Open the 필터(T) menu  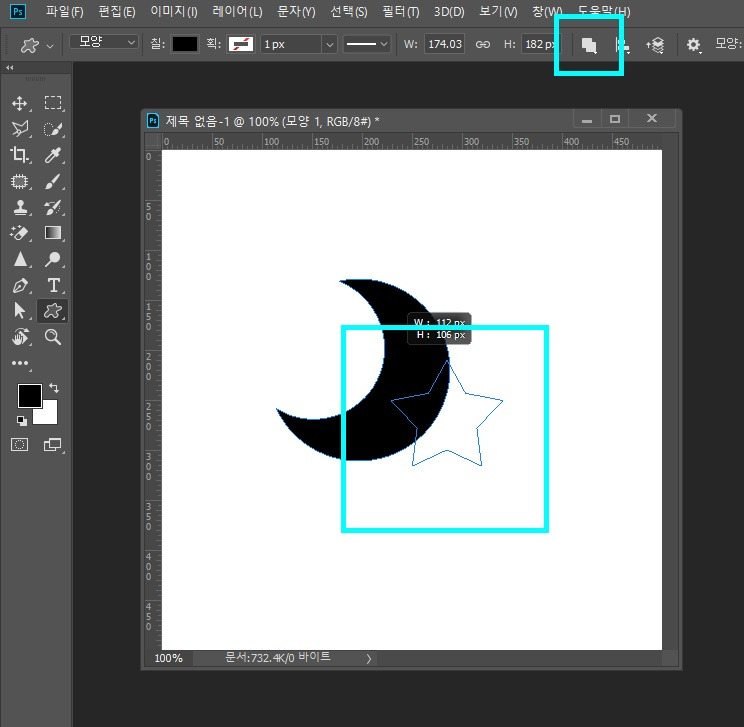(x=401, y=11)
